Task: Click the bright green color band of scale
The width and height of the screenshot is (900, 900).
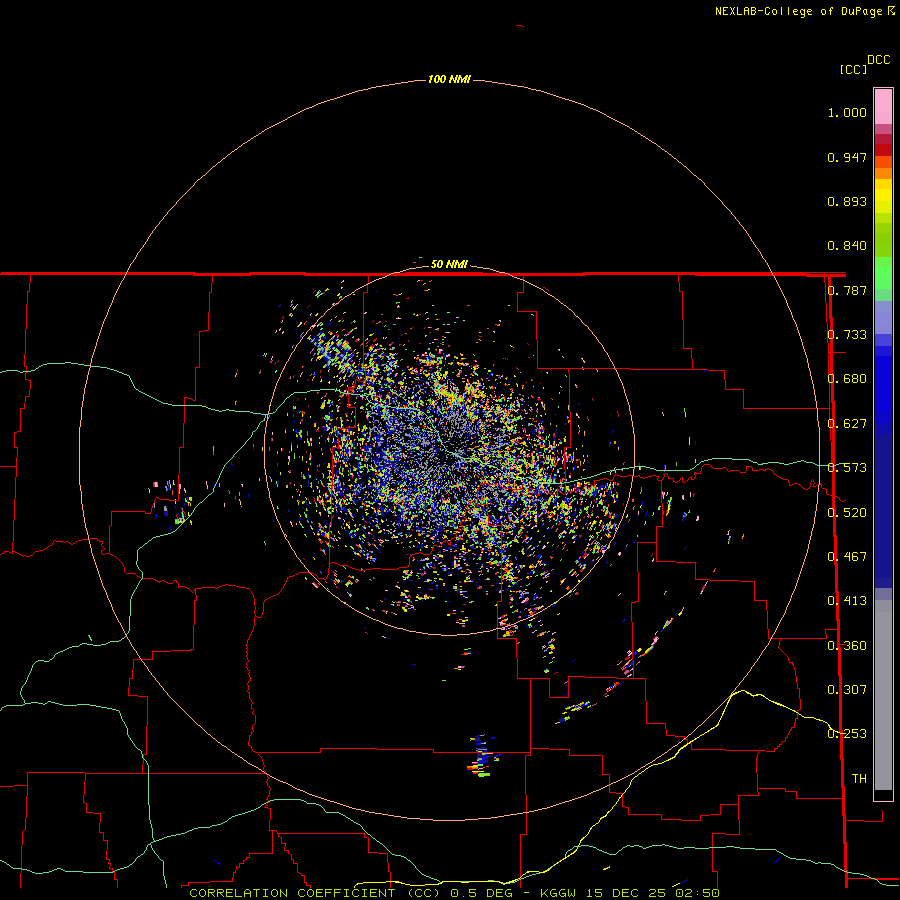Action: click(883, 273)
